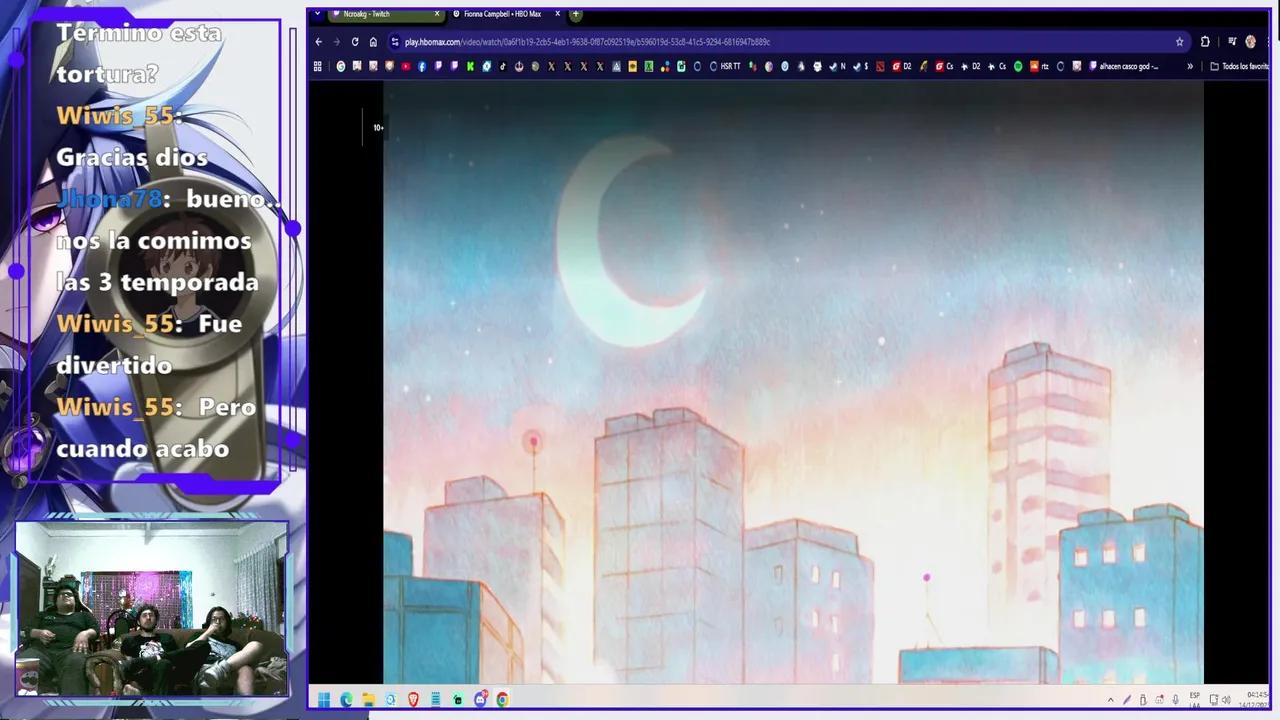Screen dimensions: 1280x720
Task: Open the YouTube bookmark icon
Action: 404,66
